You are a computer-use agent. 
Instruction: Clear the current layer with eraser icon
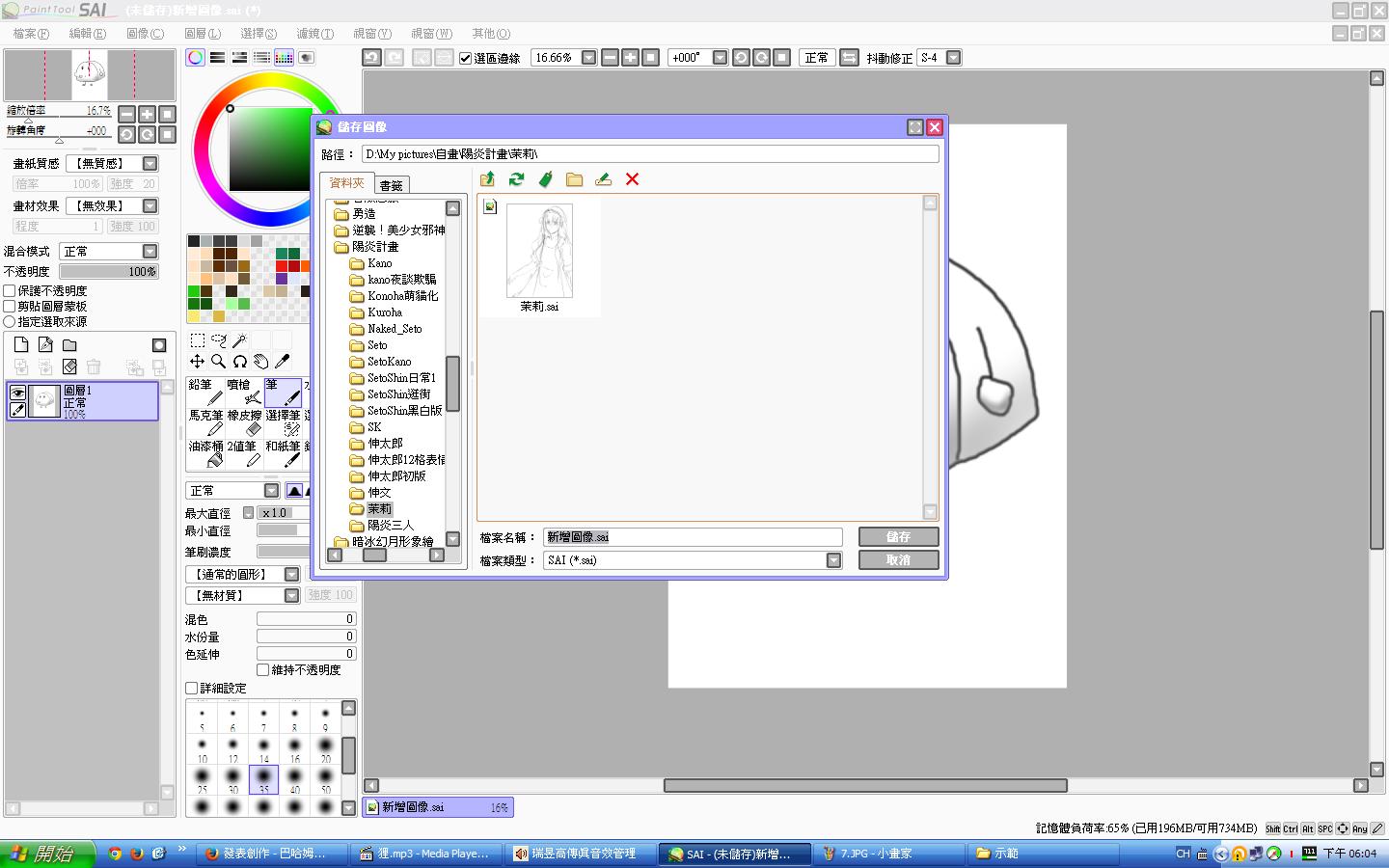click(x=69, y=366)
